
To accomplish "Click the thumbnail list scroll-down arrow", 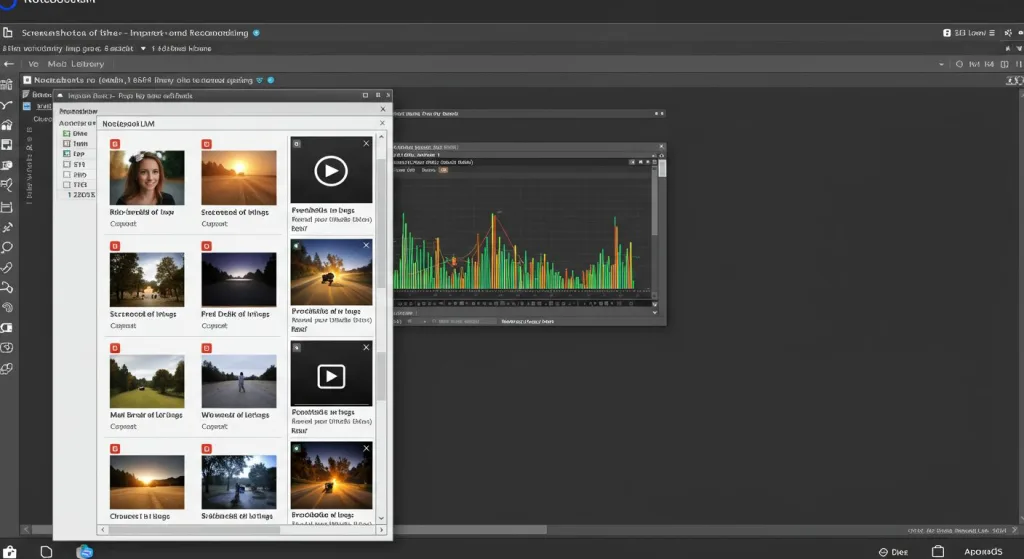I will tap(381, 519).
